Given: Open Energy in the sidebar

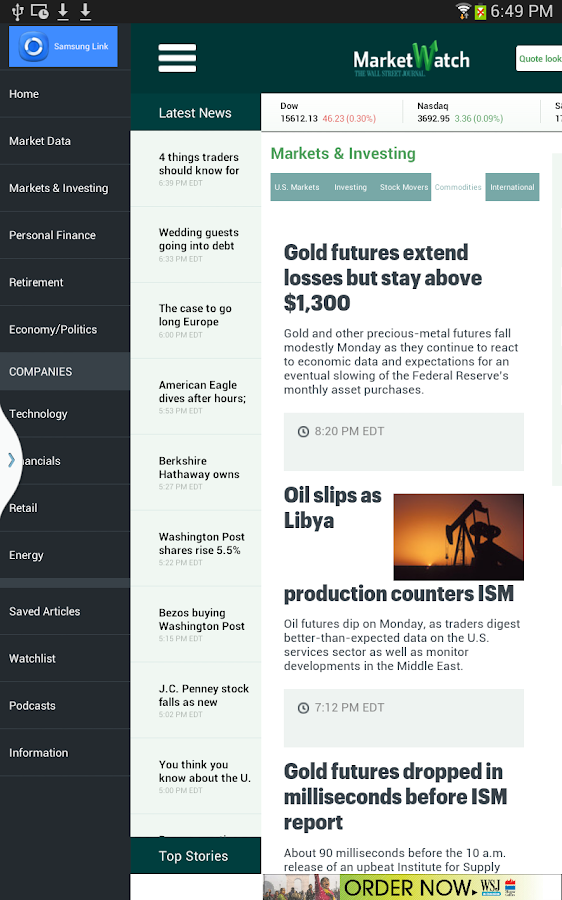Looking at the screenshot, I should [65, 555].
